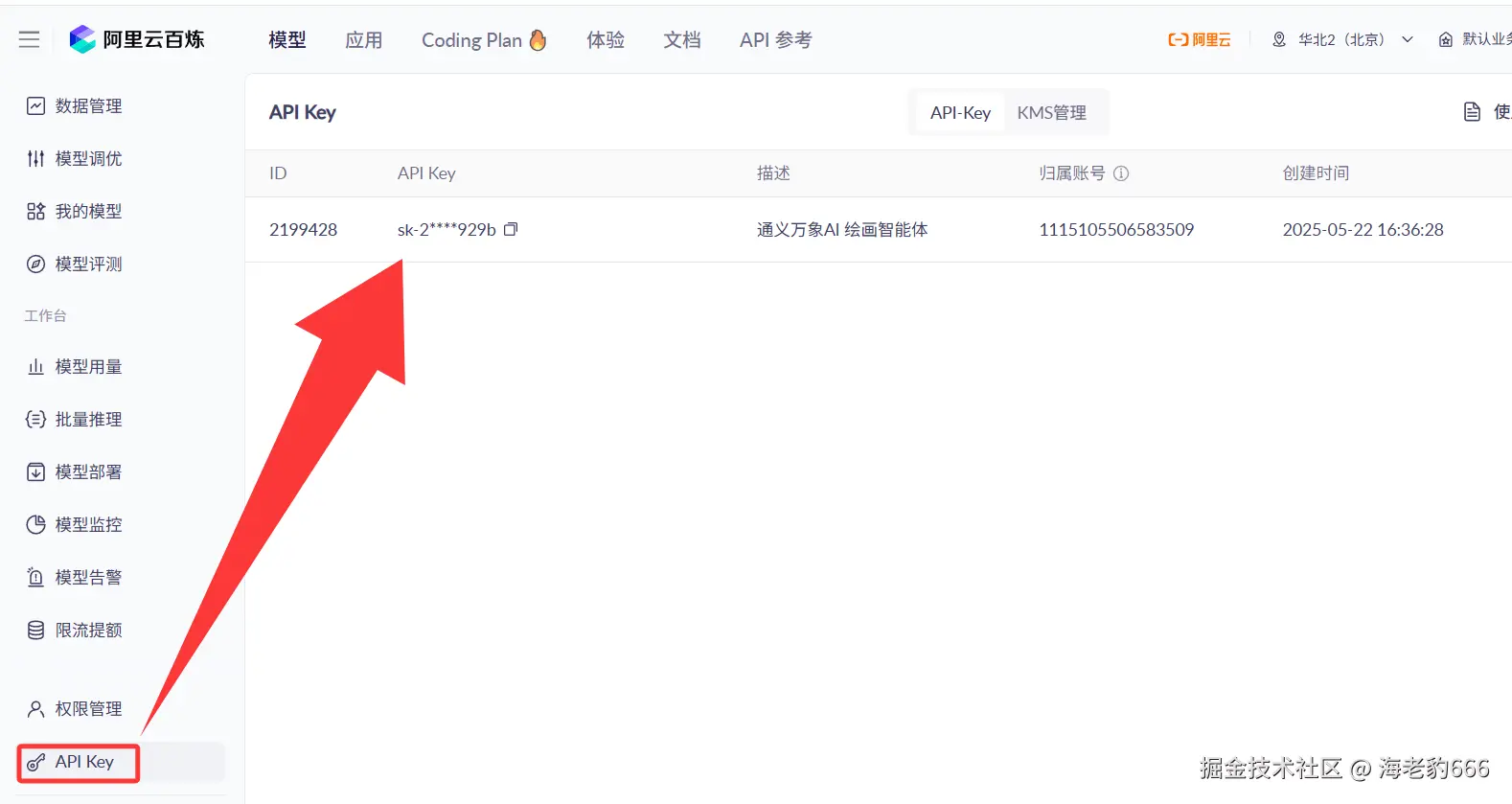The height and width of the screenshot is (804, 1512).
Task: Click the 我的模型 grid icon
Action: [x=35, y=211]
